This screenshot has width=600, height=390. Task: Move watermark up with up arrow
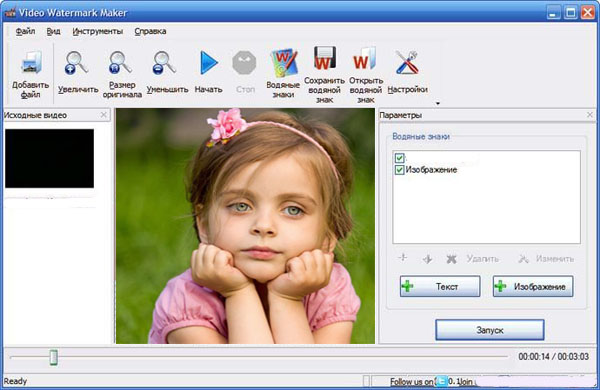pos(403,258)
